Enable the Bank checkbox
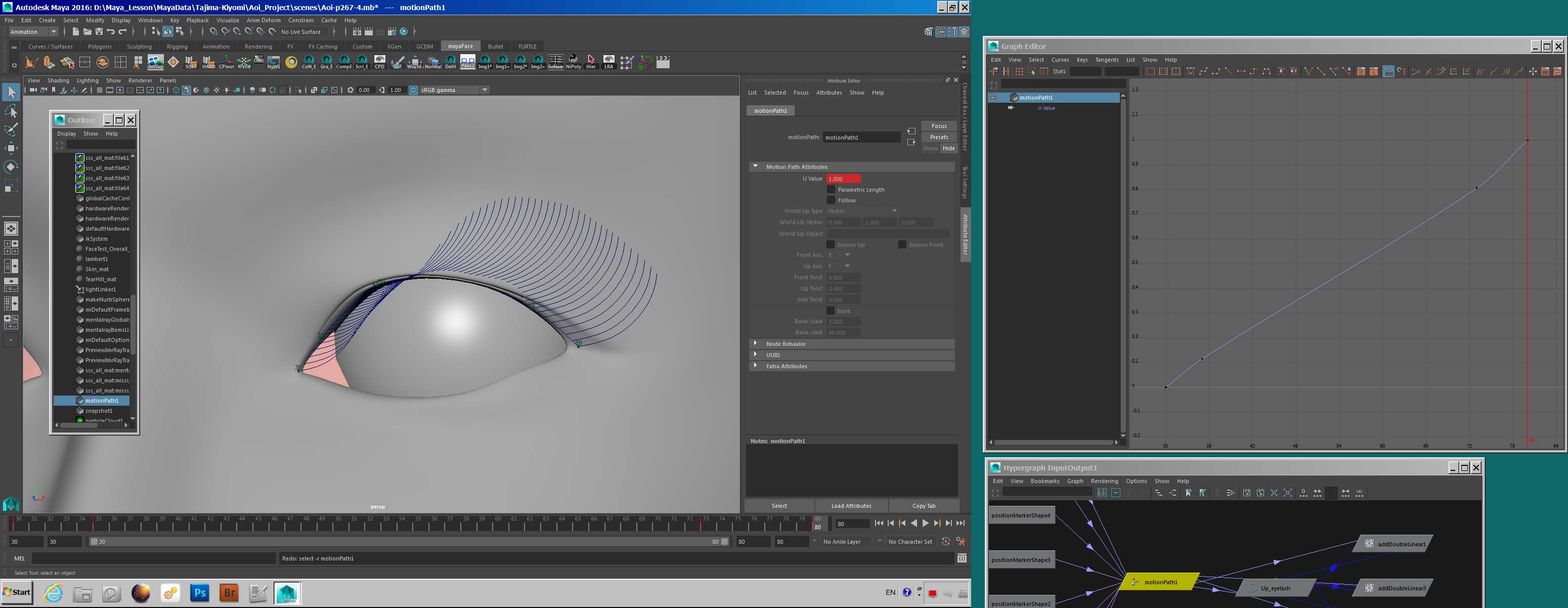Screen dimensions: 1568x608 (831, 311)
